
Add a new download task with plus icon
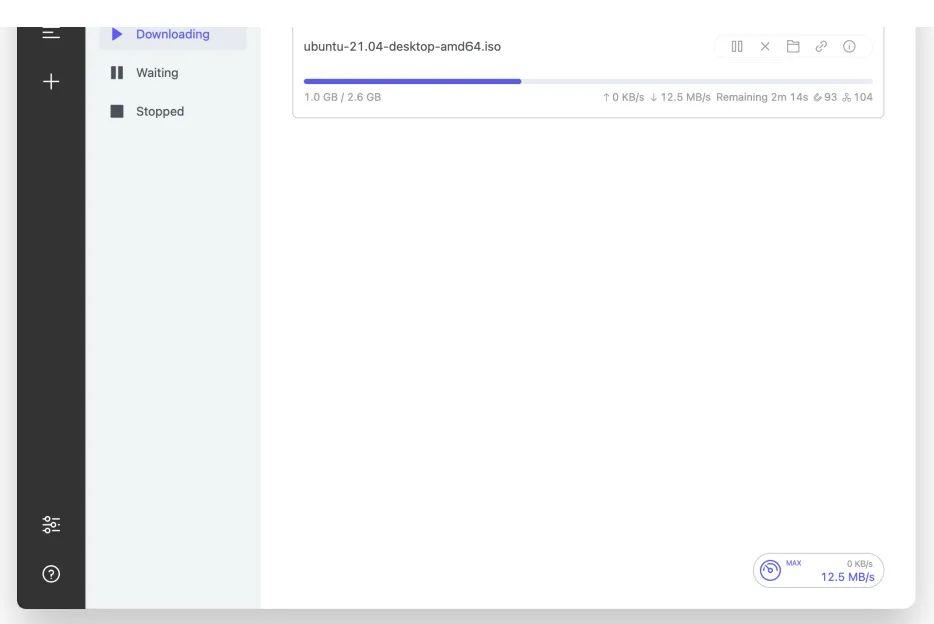pos(51,82)
